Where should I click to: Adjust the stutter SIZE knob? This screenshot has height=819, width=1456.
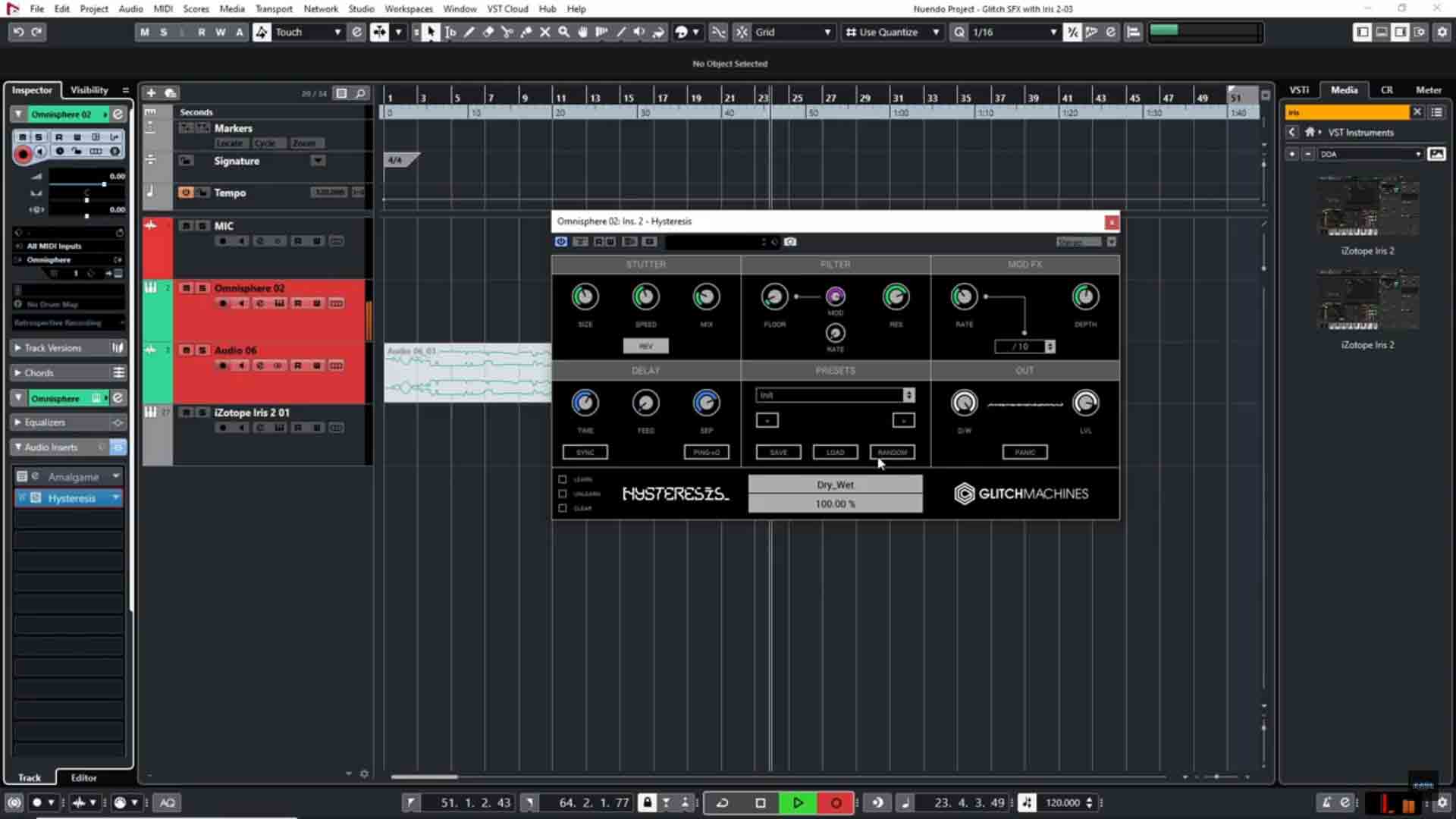[x=585, y=297]
